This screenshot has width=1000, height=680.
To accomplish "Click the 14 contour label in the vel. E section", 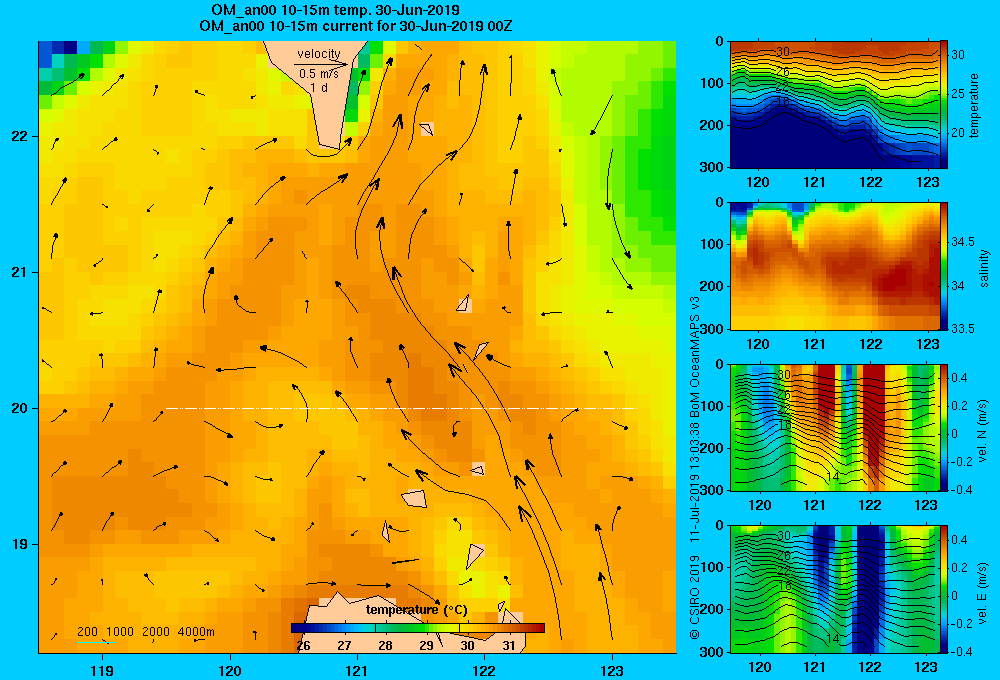I will coord(832,638).
